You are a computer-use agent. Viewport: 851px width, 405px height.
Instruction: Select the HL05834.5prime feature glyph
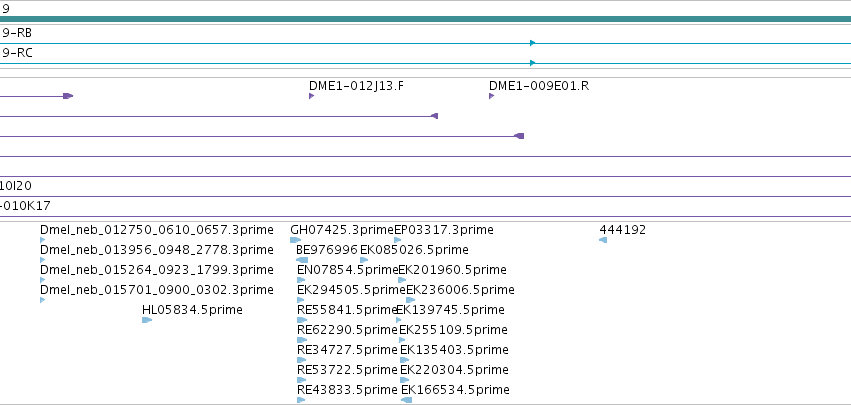(x=147, y=320)
